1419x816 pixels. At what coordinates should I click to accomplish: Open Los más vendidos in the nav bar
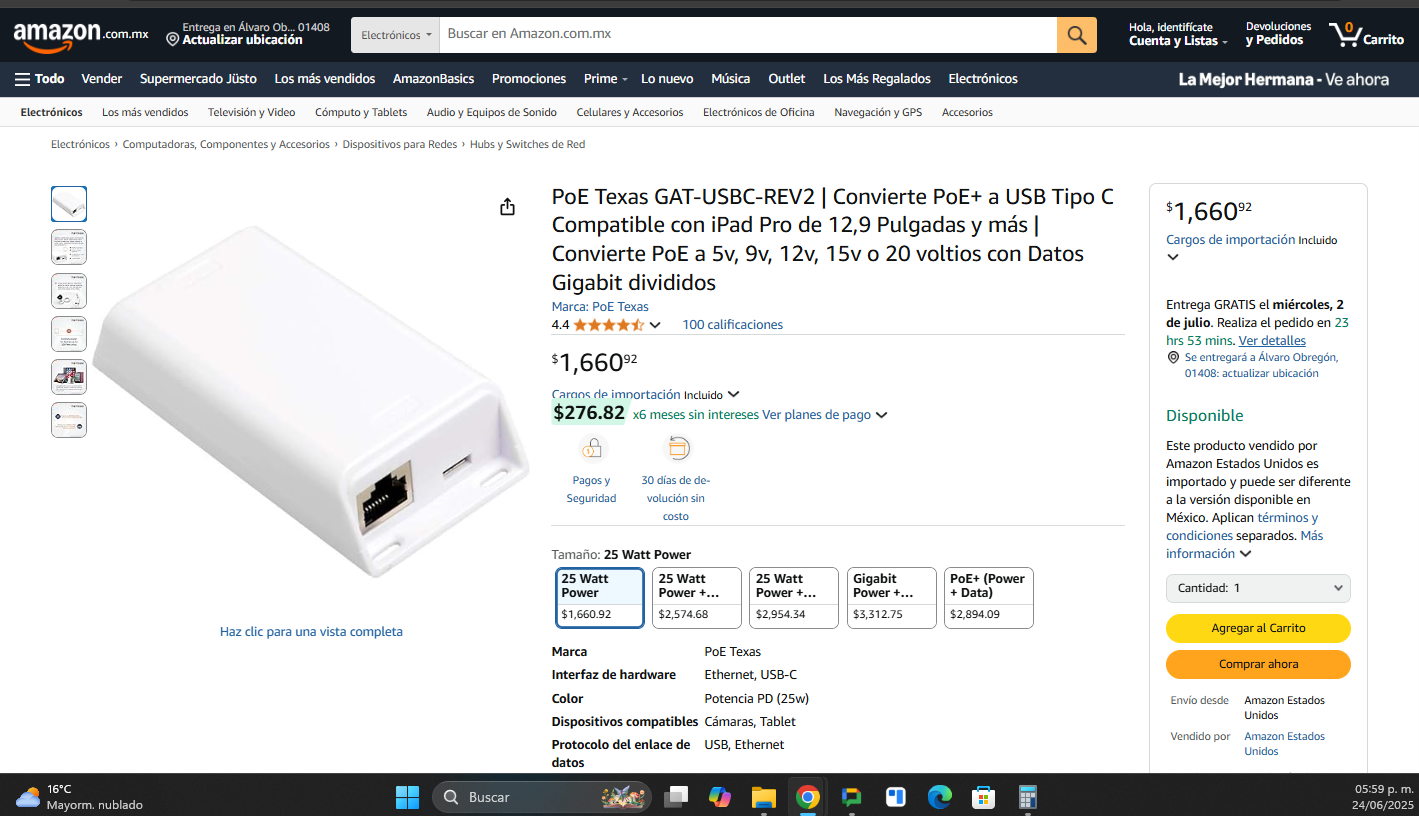click(x=325, y=79)
